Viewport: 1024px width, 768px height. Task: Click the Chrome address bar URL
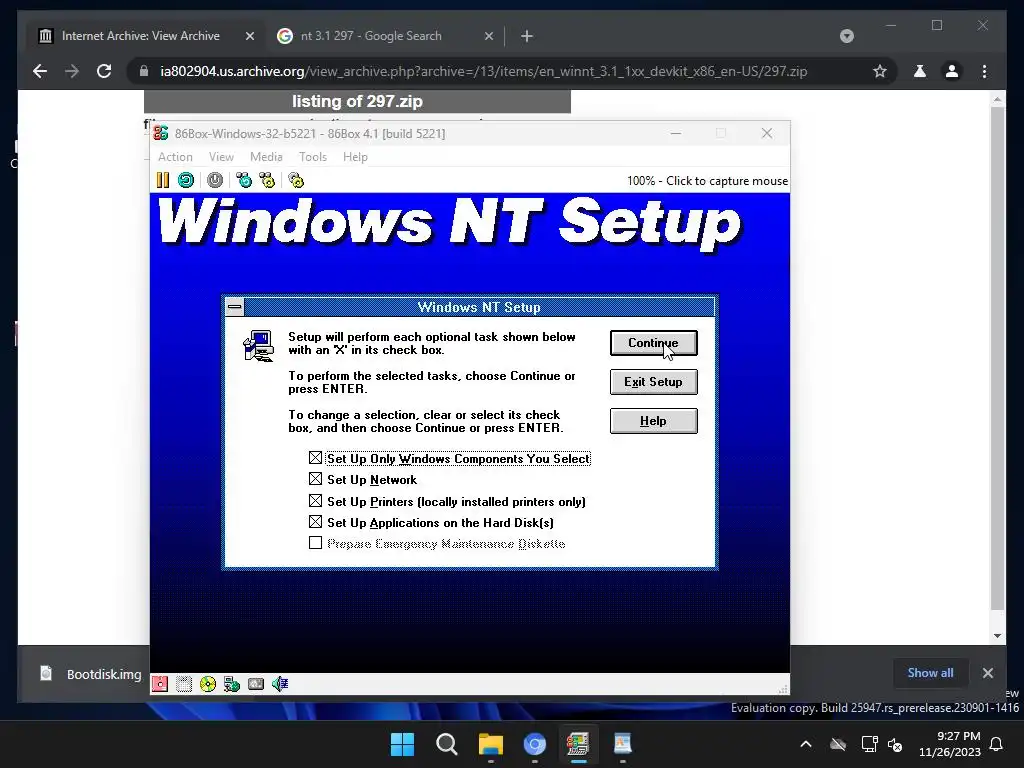[483, 71]
